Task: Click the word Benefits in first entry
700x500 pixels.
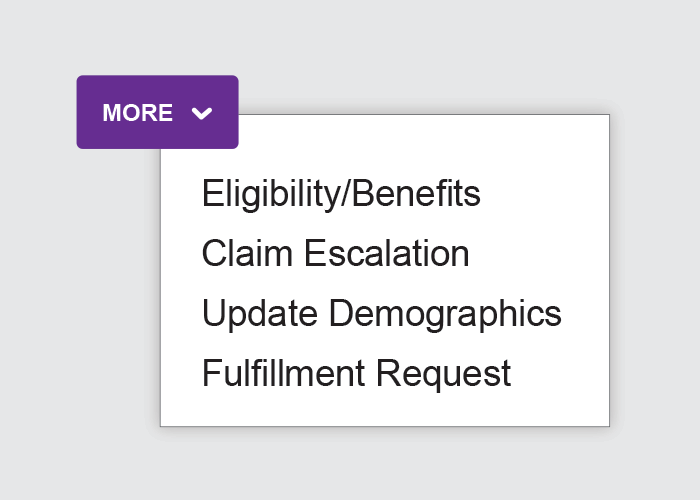Action: click(416, 193)
